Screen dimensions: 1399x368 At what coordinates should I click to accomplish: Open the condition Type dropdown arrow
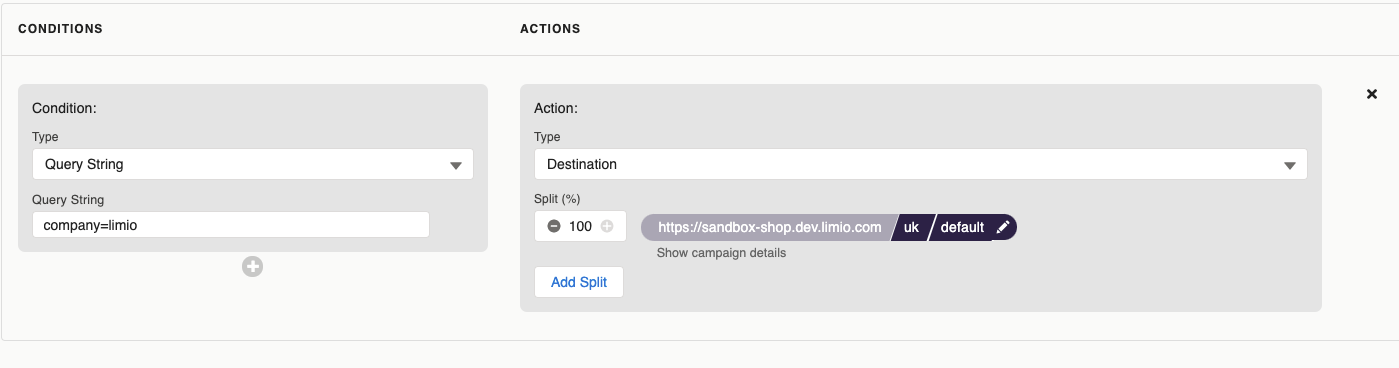click(x=456, y=165)
